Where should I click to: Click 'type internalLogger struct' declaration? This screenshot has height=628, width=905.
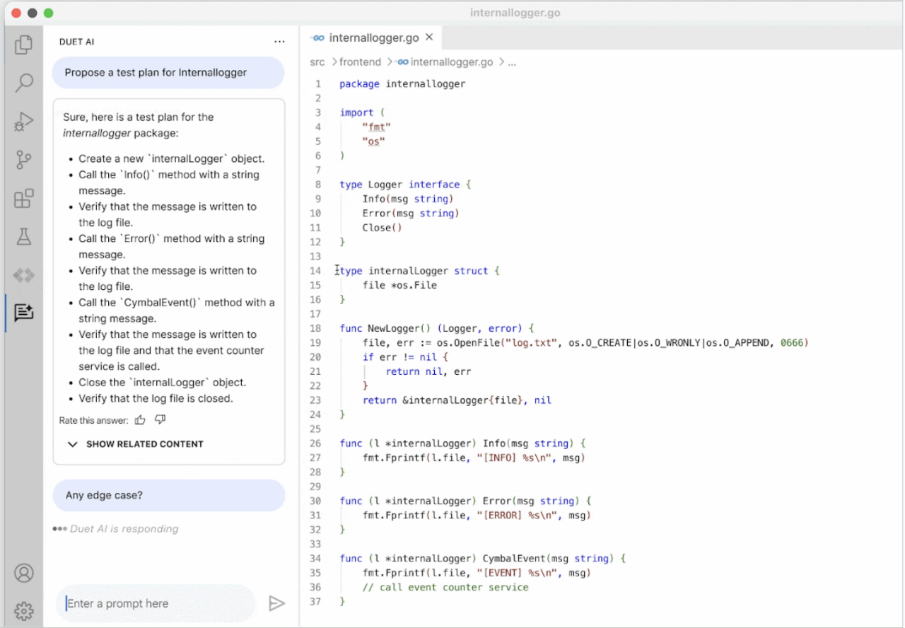[x=420, y=271]
